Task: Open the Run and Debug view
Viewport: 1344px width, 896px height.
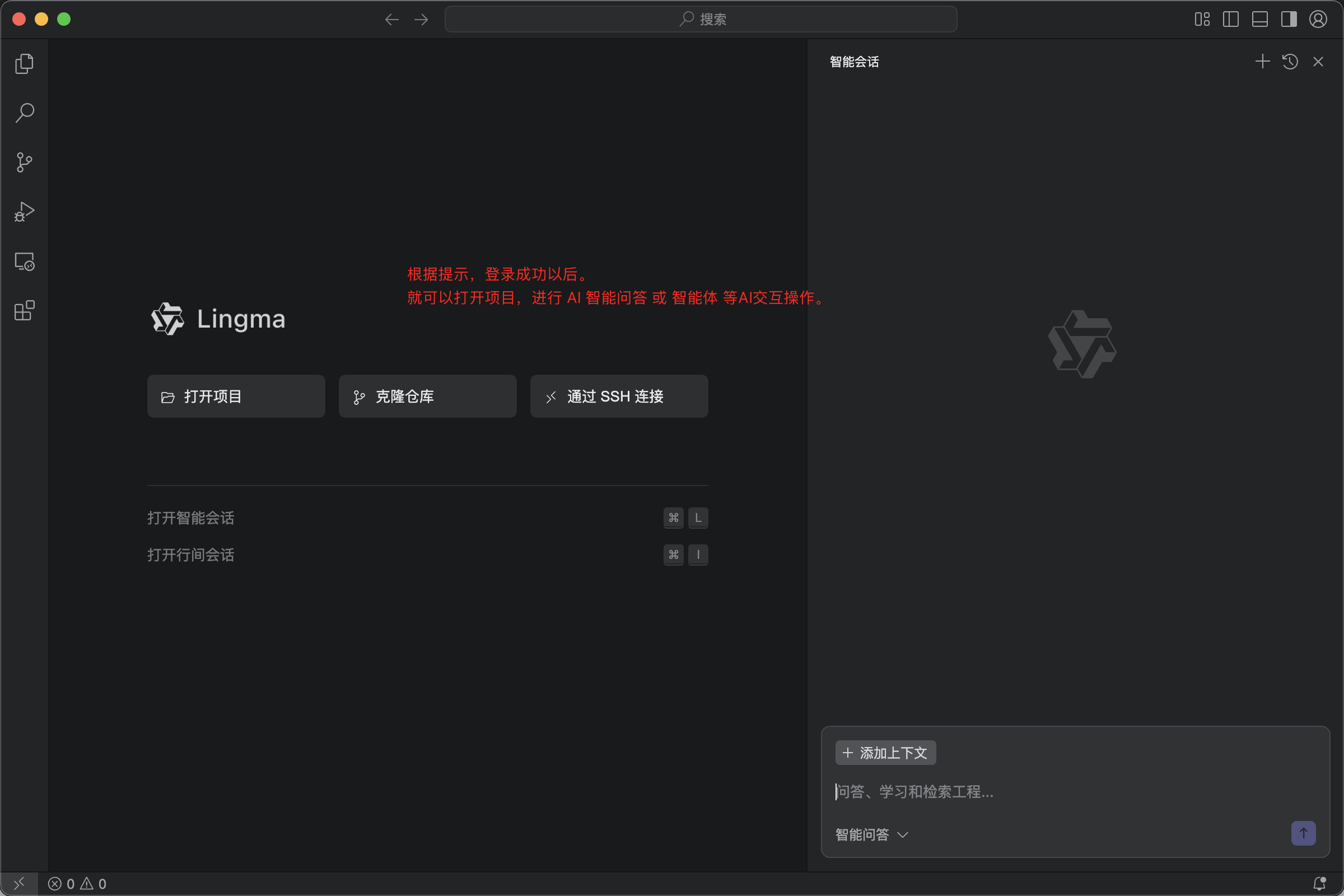Action: [x=24, y=212]
